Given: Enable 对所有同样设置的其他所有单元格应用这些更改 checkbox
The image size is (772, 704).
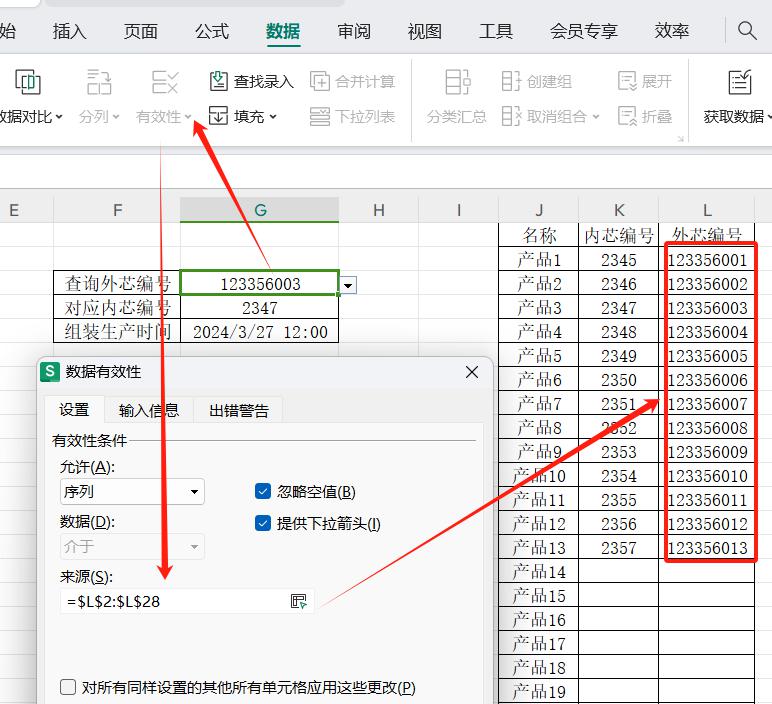Looking at the screenshot, I should click(x=68, y=687).
